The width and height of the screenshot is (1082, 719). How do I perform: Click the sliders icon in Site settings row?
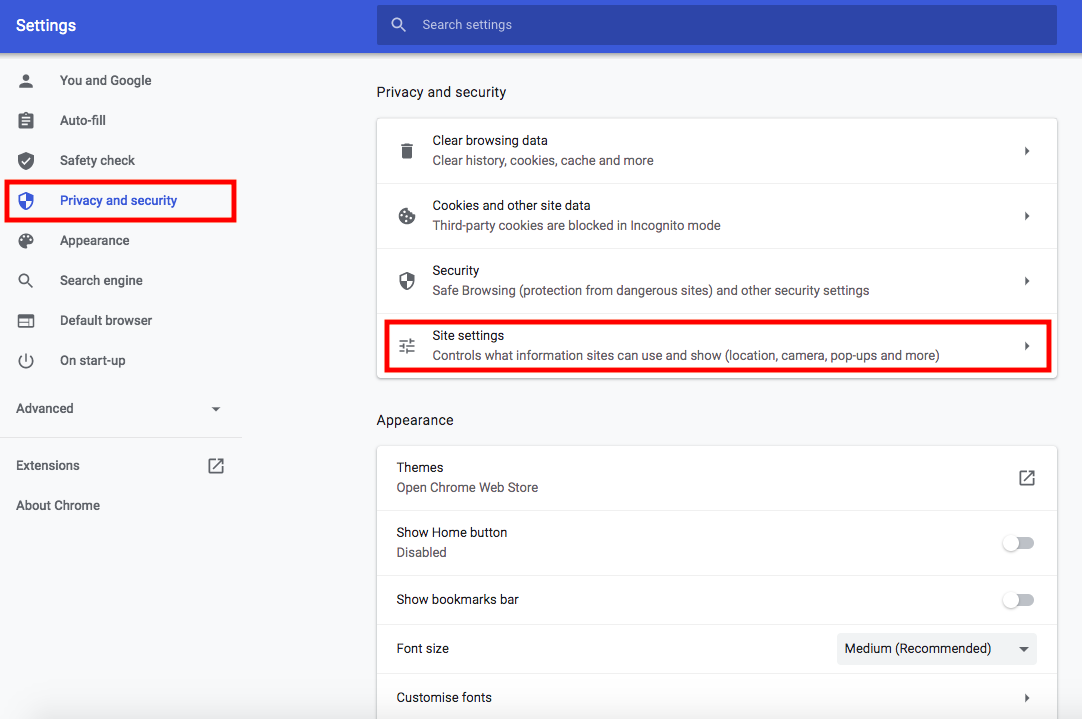click(x=407, y=346)
